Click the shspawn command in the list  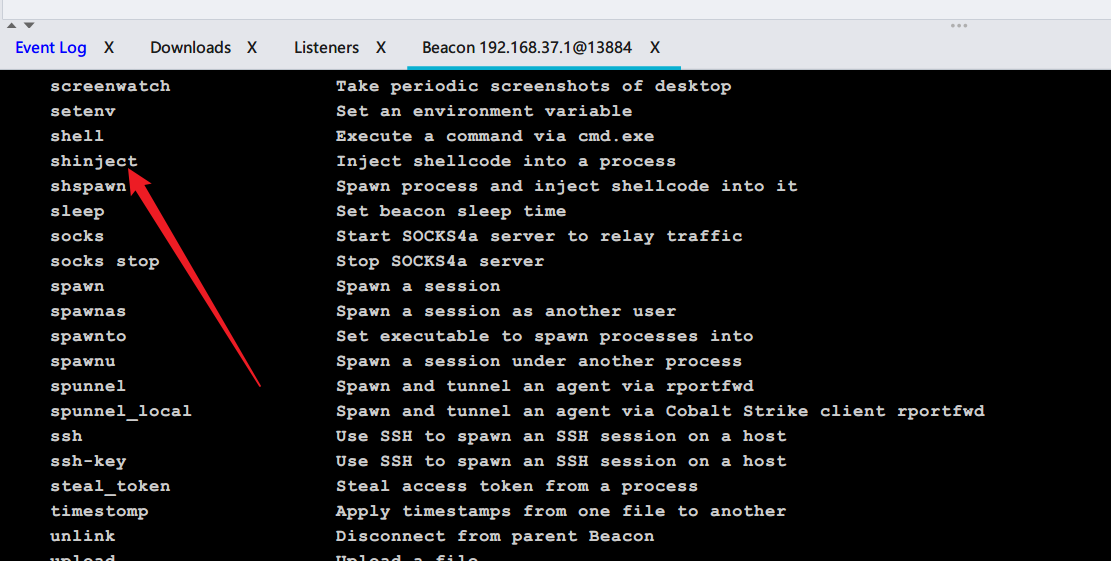(88, 186)
